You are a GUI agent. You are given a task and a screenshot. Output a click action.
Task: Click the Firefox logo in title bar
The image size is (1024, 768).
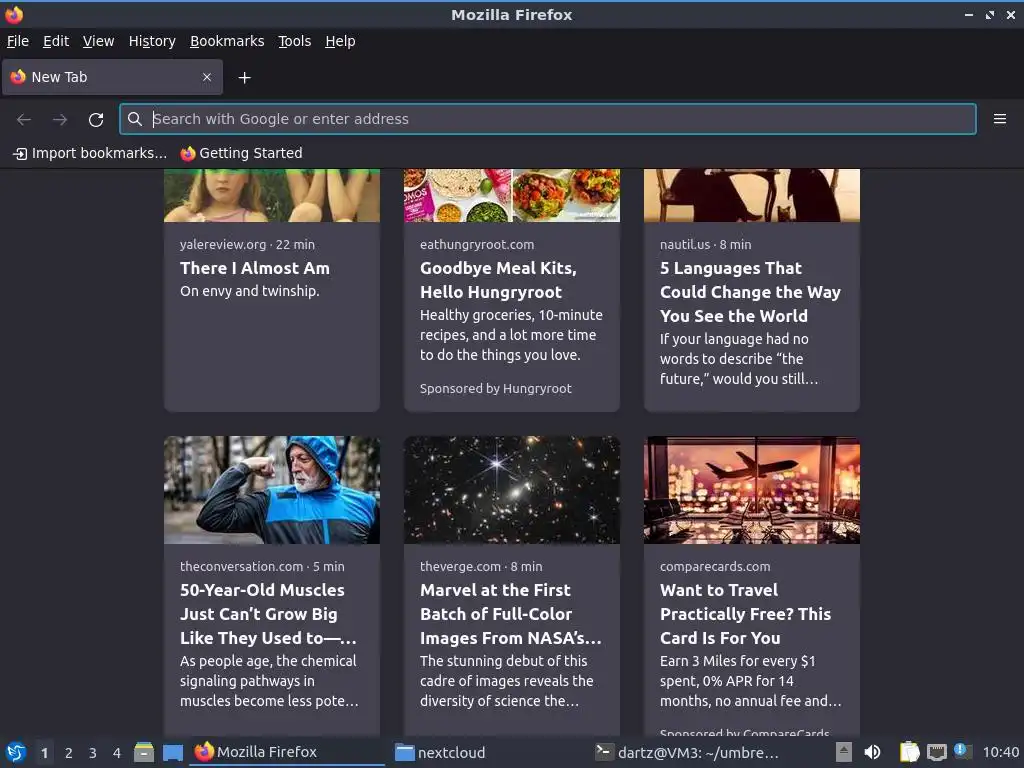(x=14, y=14)
